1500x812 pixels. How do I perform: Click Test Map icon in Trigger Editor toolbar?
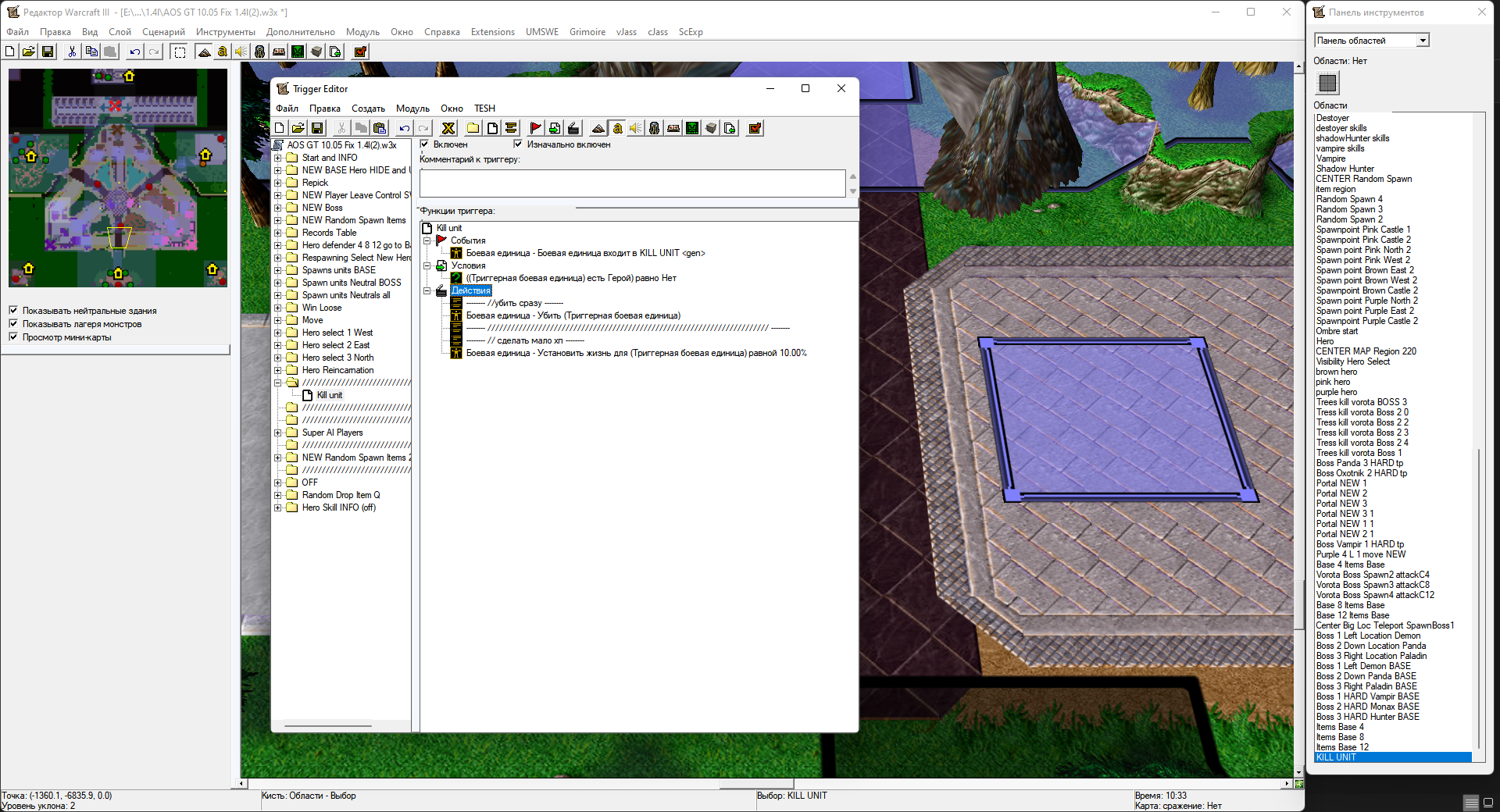755,128
